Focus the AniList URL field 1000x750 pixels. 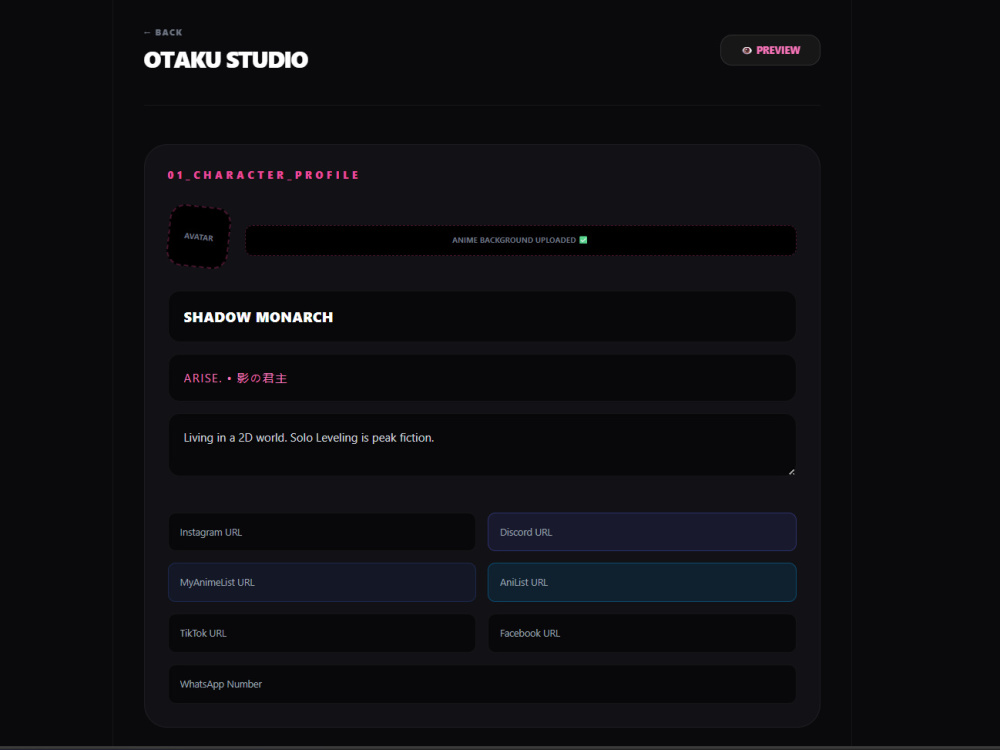click(642, 582)
